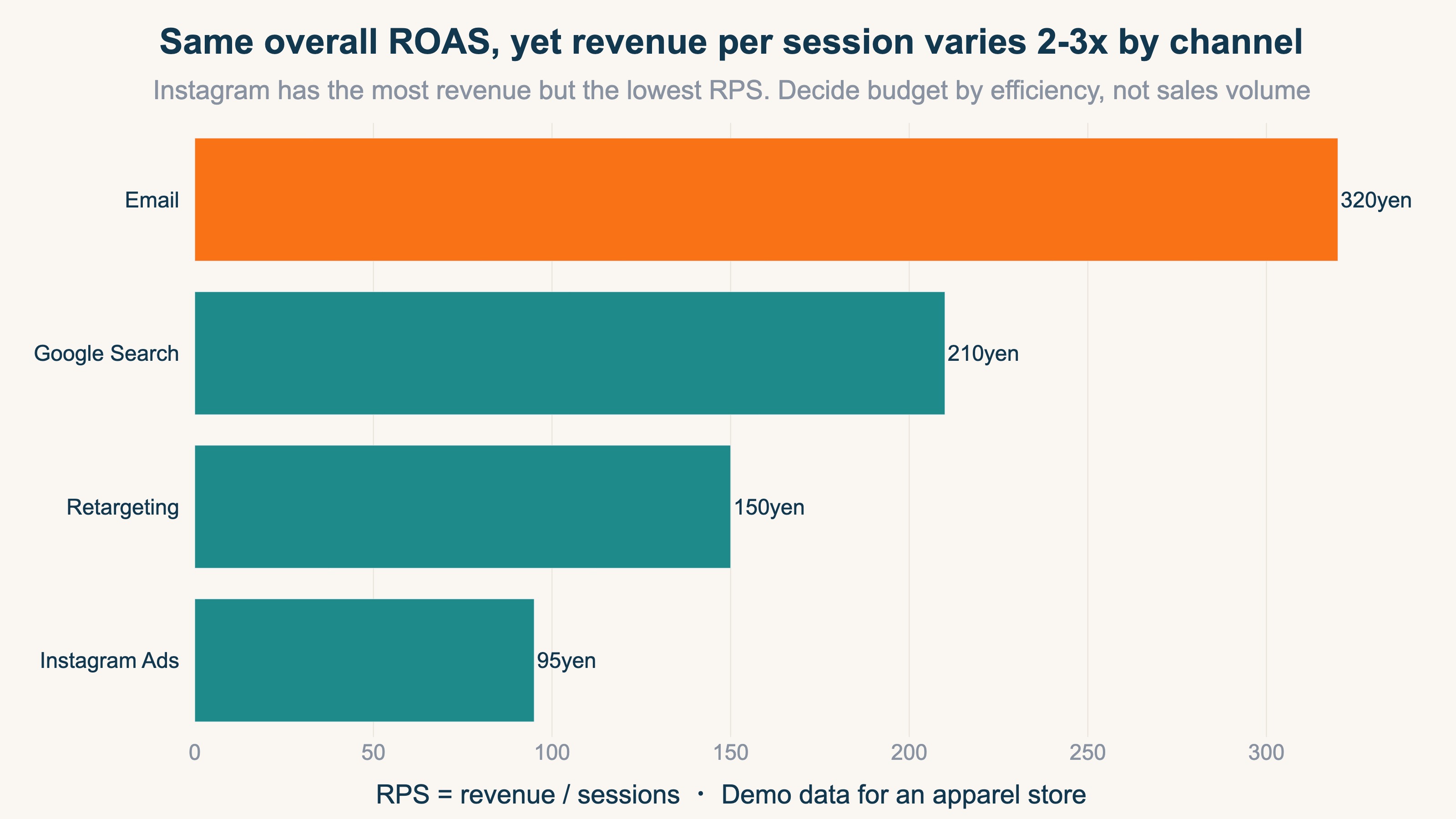The image size is (1456, 819).
Task: Select the "Email" axis label
Action: click(x=152, y=200)
